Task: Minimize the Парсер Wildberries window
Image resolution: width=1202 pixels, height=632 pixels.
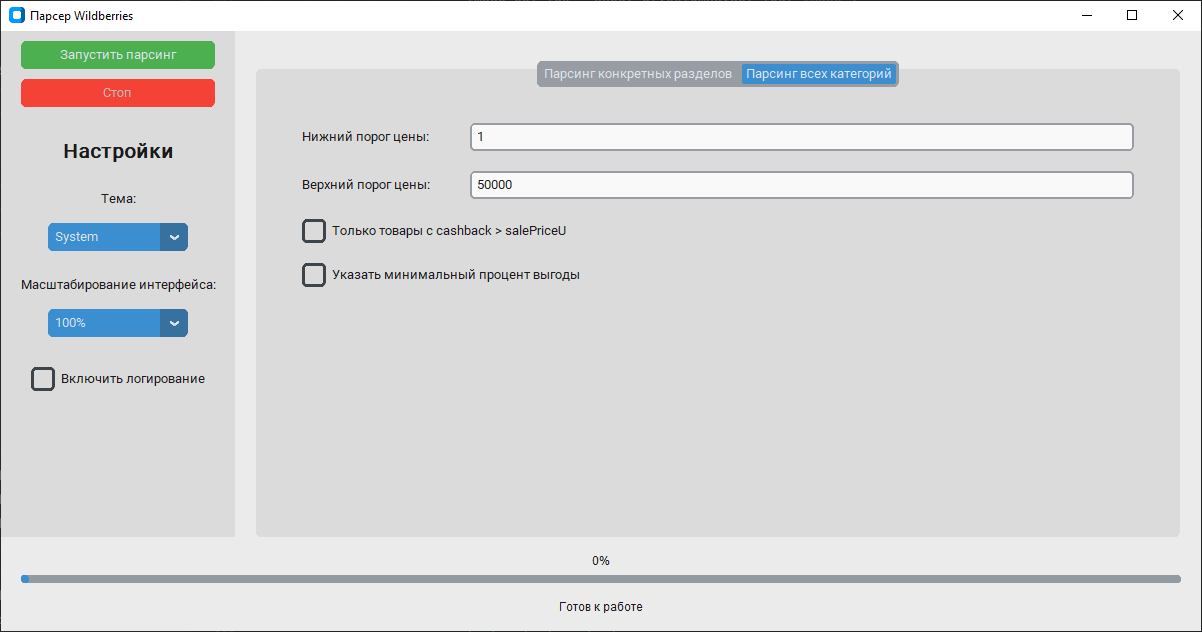Action: 1086,16
